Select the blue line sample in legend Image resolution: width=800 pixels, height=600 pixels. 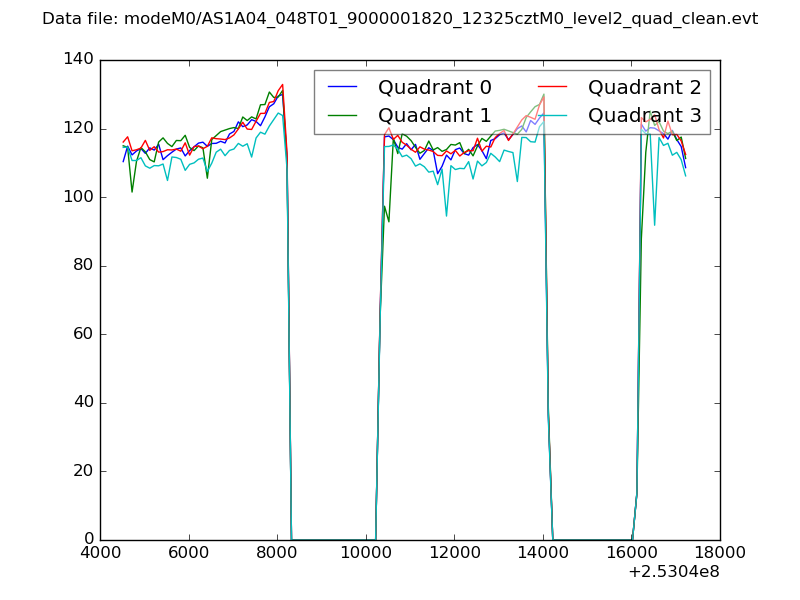[x=342, y=88]
